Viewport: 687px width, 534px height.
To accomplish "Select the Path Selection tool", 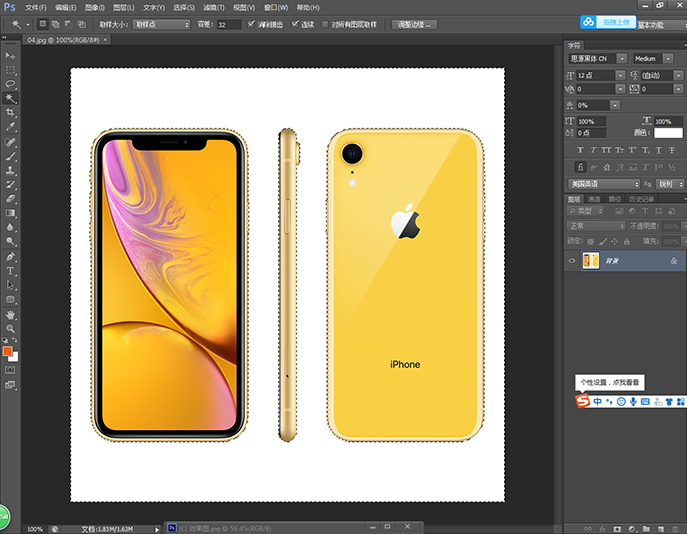I will (10, 285).
